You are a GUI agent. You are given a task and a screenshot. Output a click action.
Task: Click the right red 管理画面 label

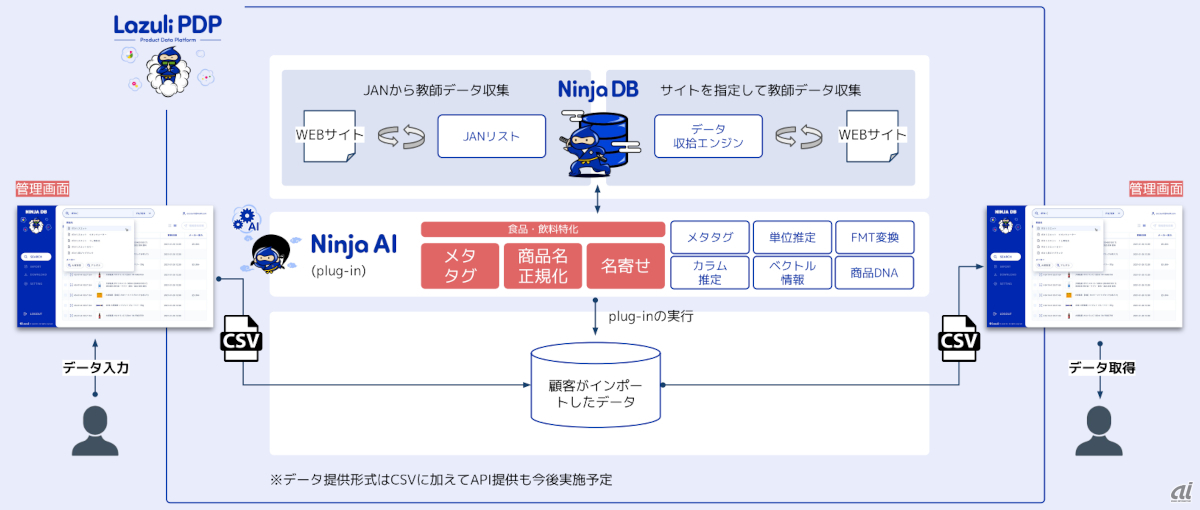pyautogui.click(x=1156, y=188)
